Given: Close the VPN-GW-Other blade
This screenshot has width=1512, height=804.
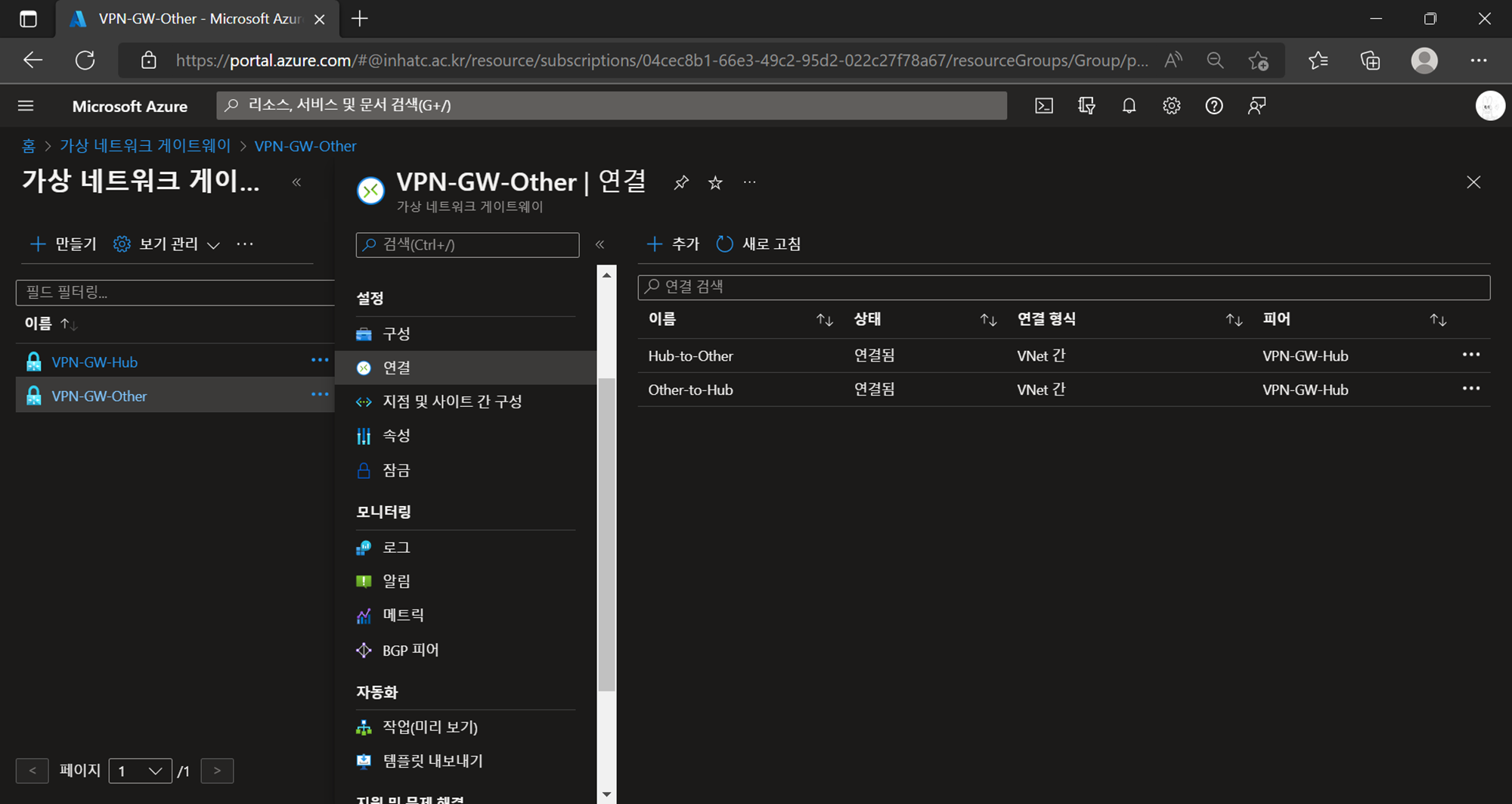Looking at the screenshot, I should 1473,182.
